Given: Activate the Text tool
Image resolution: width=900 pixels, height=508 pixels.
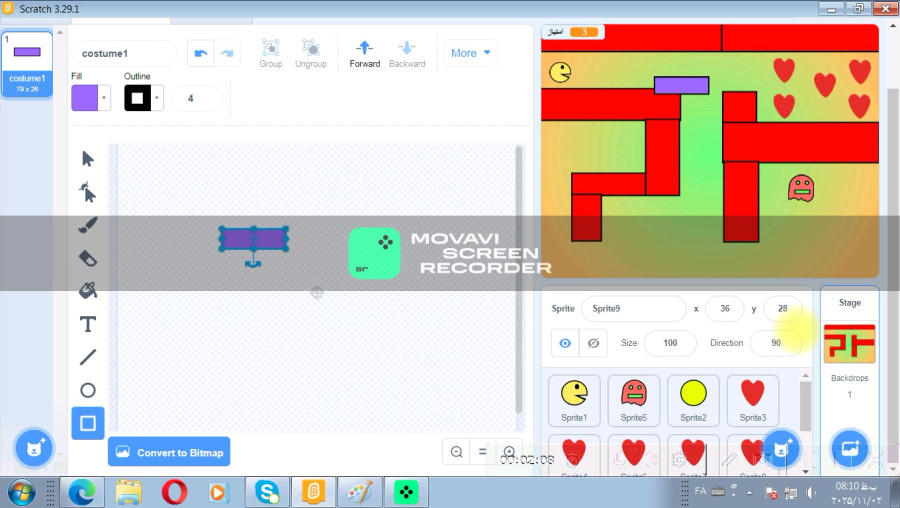Looking at the screenshot, I should click(x=88, y=324).
